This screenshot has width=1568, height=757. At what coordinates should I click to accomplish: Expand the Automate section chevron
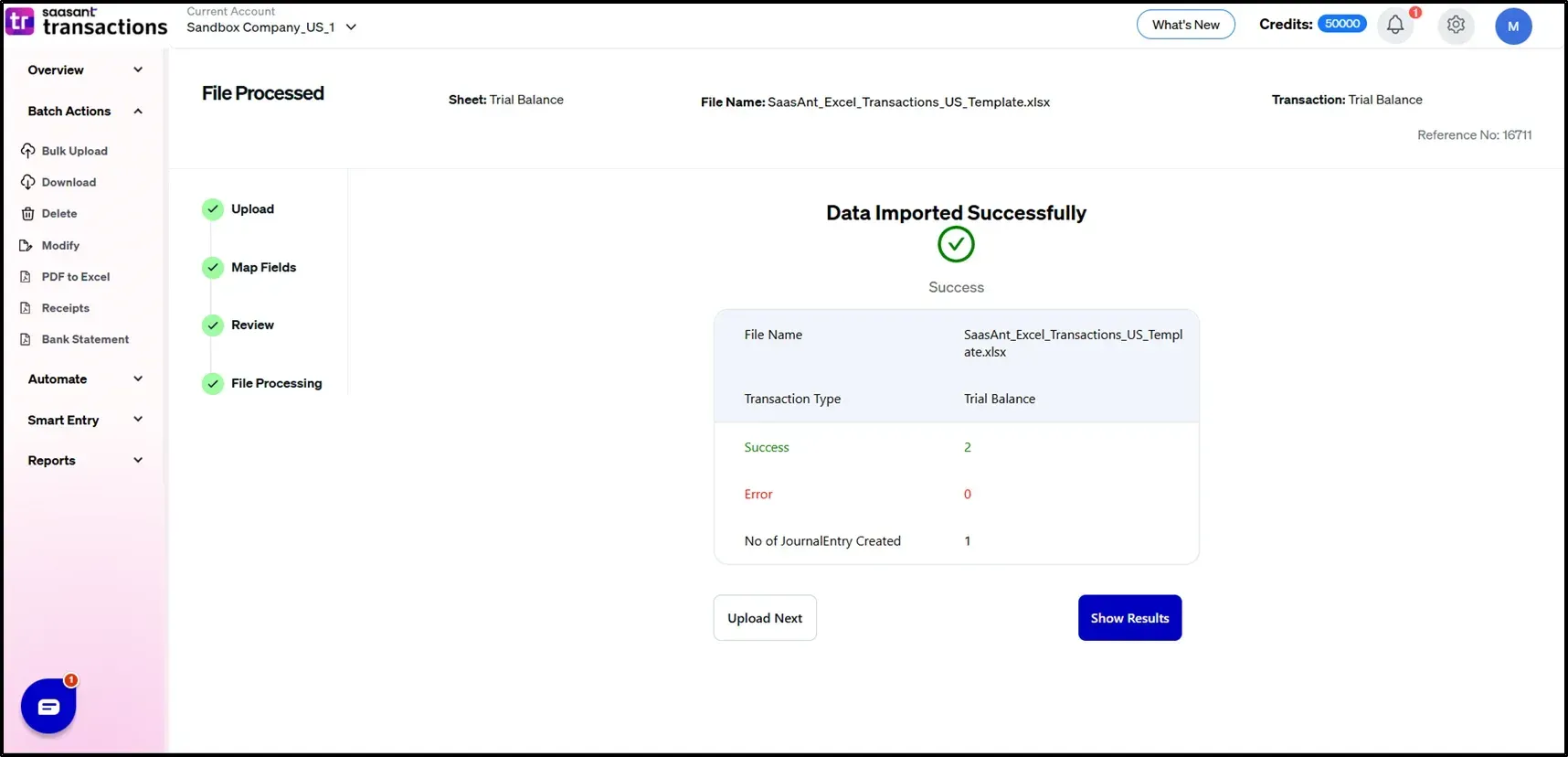tap(138, 378)
